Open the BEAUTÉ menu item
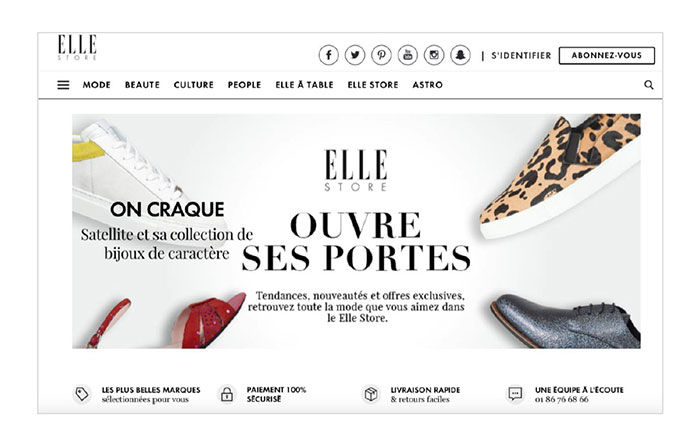Screen dimensions: 700x438 (x=142, y=85)
